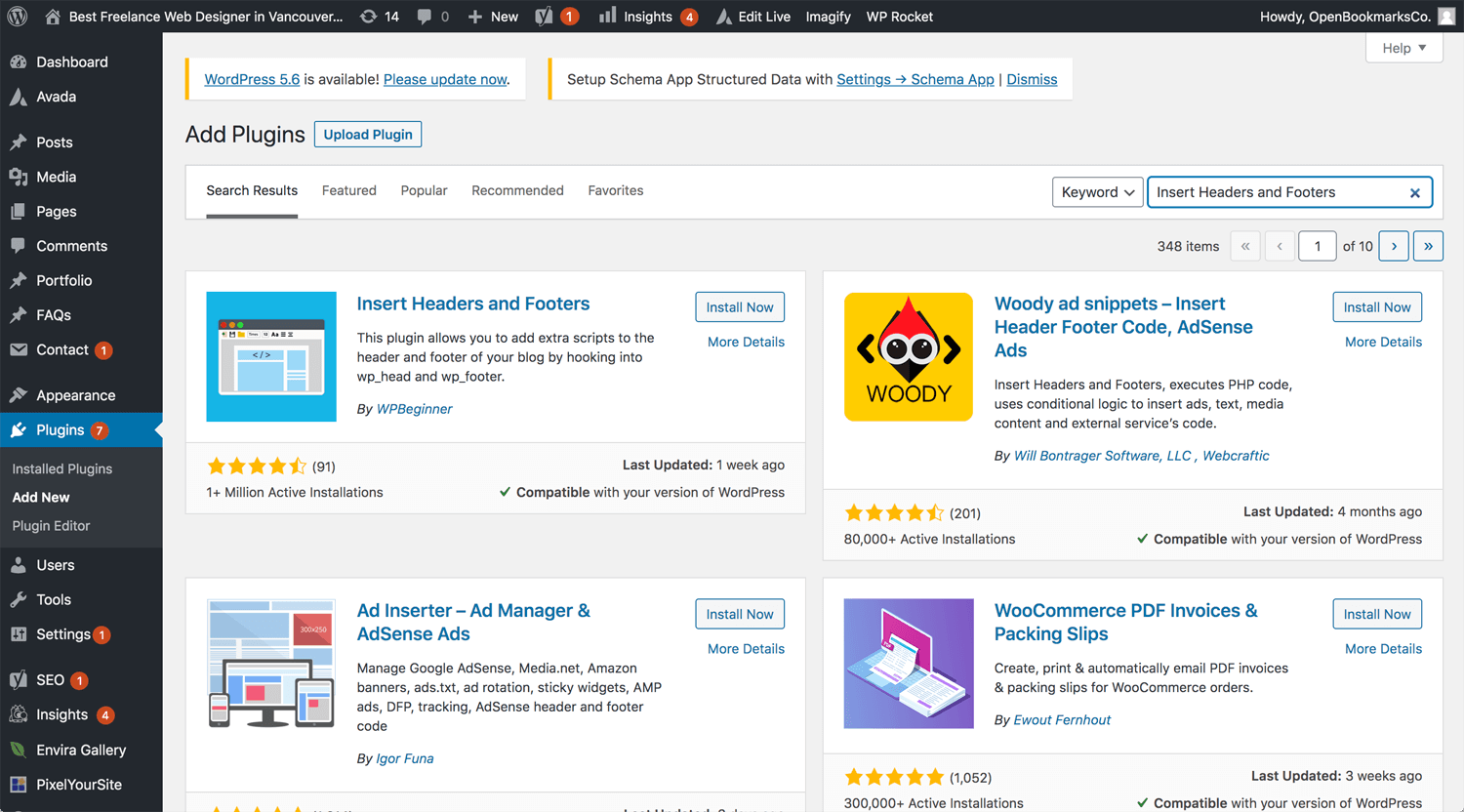Click the Tools wrench icon in sidebar
This screenshot has height=812, width=1464.
click(x=19, y=600)
